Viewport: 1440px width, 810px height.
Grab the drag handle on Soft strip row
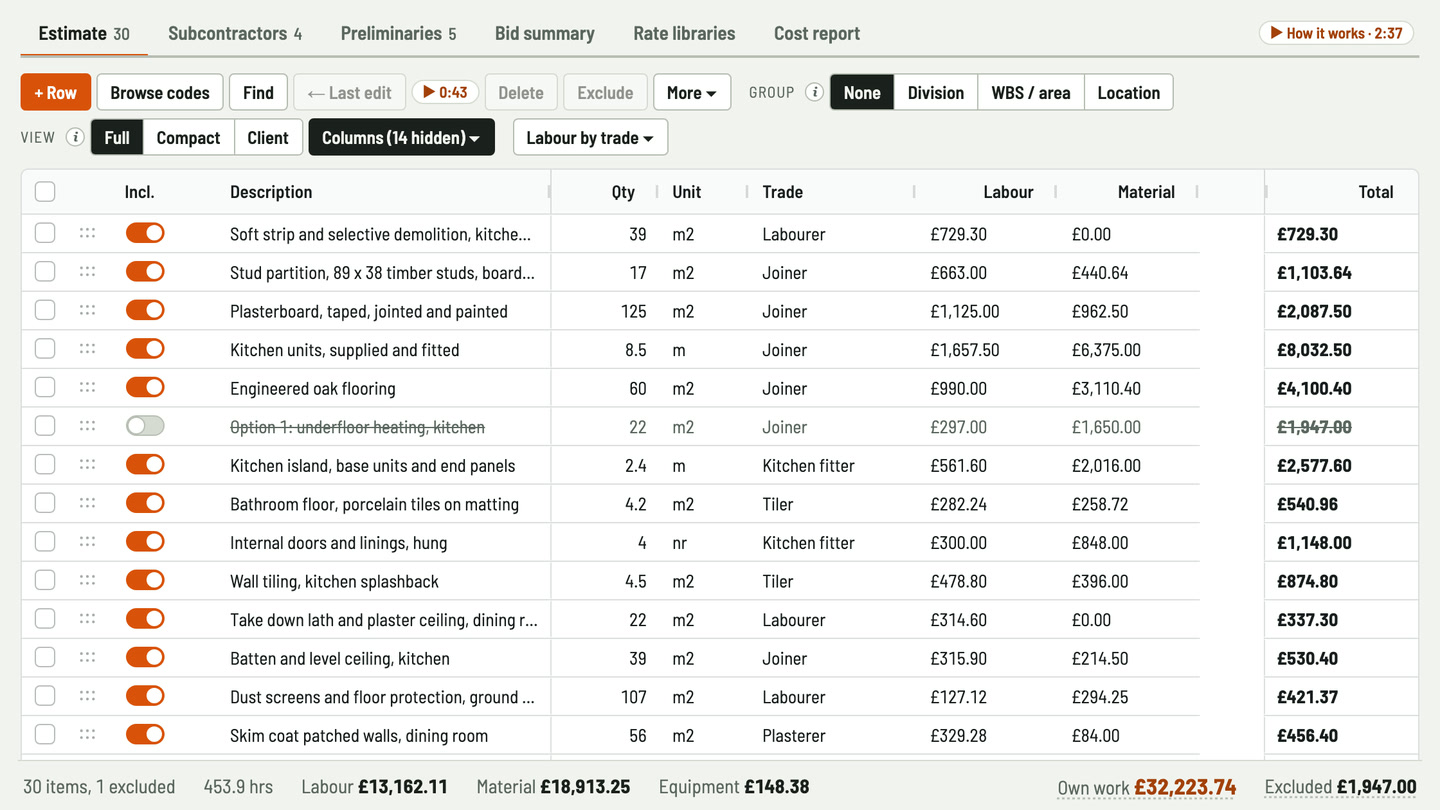87,233
